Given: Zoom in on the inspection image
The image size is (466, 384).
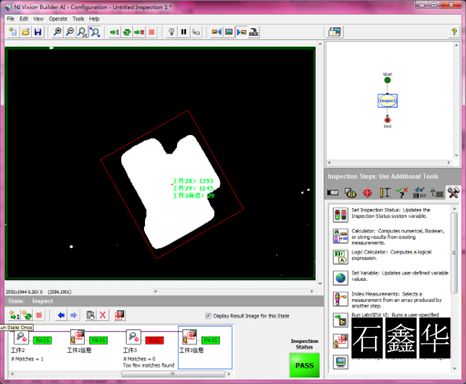Looking at the screenshot, I should pos(57,32).
